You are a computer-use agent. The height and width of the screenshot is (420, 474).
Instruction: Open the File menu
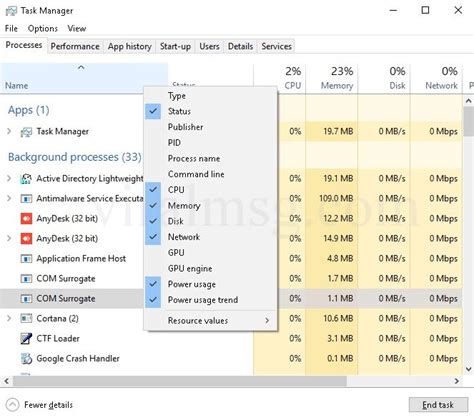(x=11, y=29)
